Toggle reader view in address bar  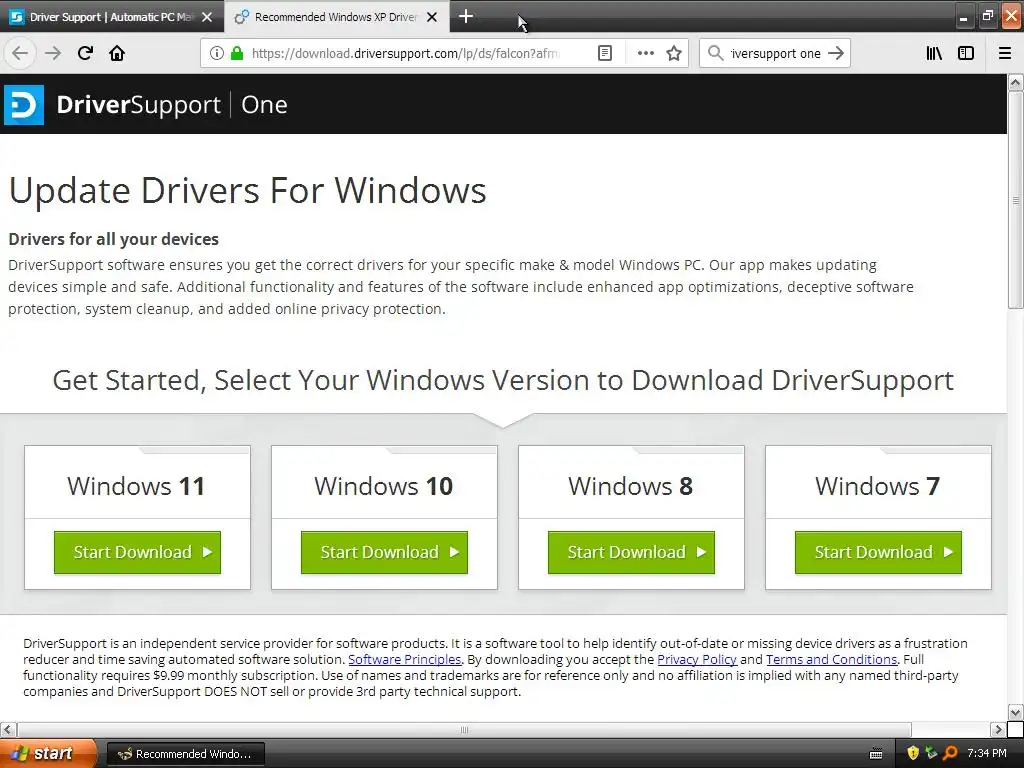click(x=605, y=53)
